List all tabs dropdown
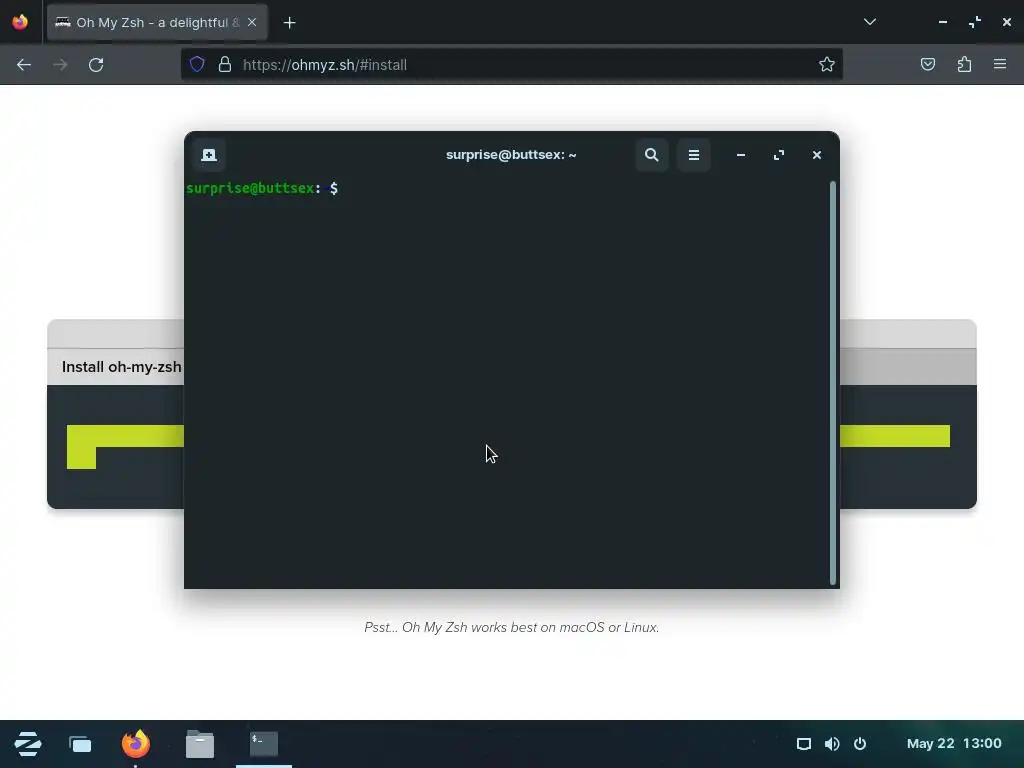This screenshot has height=768, width=1024. tap(869, 22)
